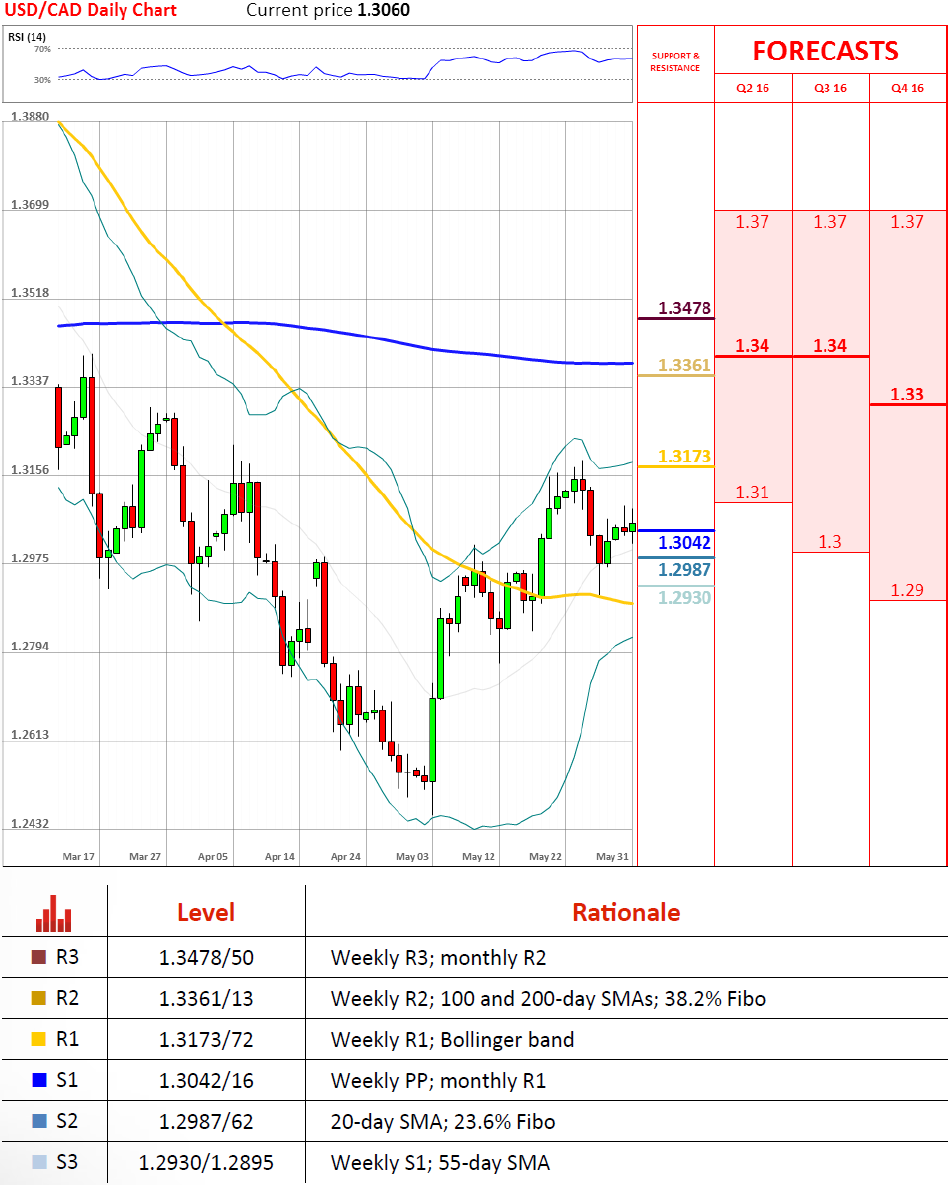950x1185 pixels.
Task: Click Weekly R3; monthly R2 rationale
Action: (438, 958)
